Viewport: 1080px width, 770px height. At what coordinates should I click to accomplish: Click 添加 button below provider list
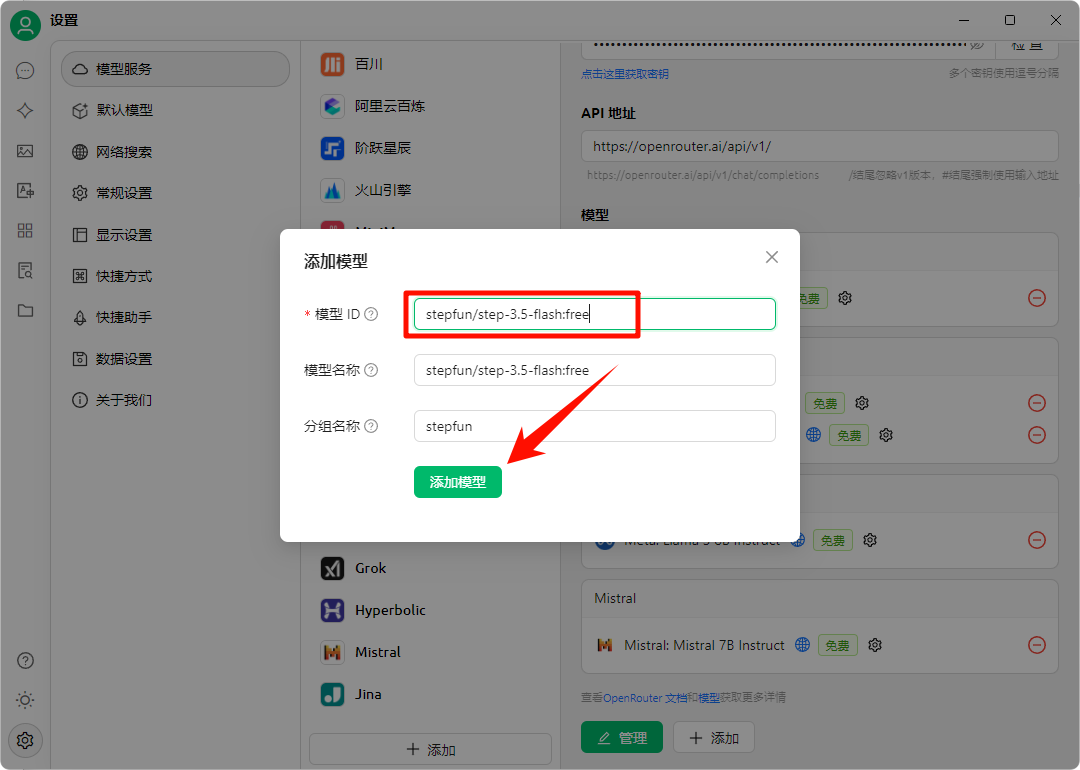(x=430, y=749)
